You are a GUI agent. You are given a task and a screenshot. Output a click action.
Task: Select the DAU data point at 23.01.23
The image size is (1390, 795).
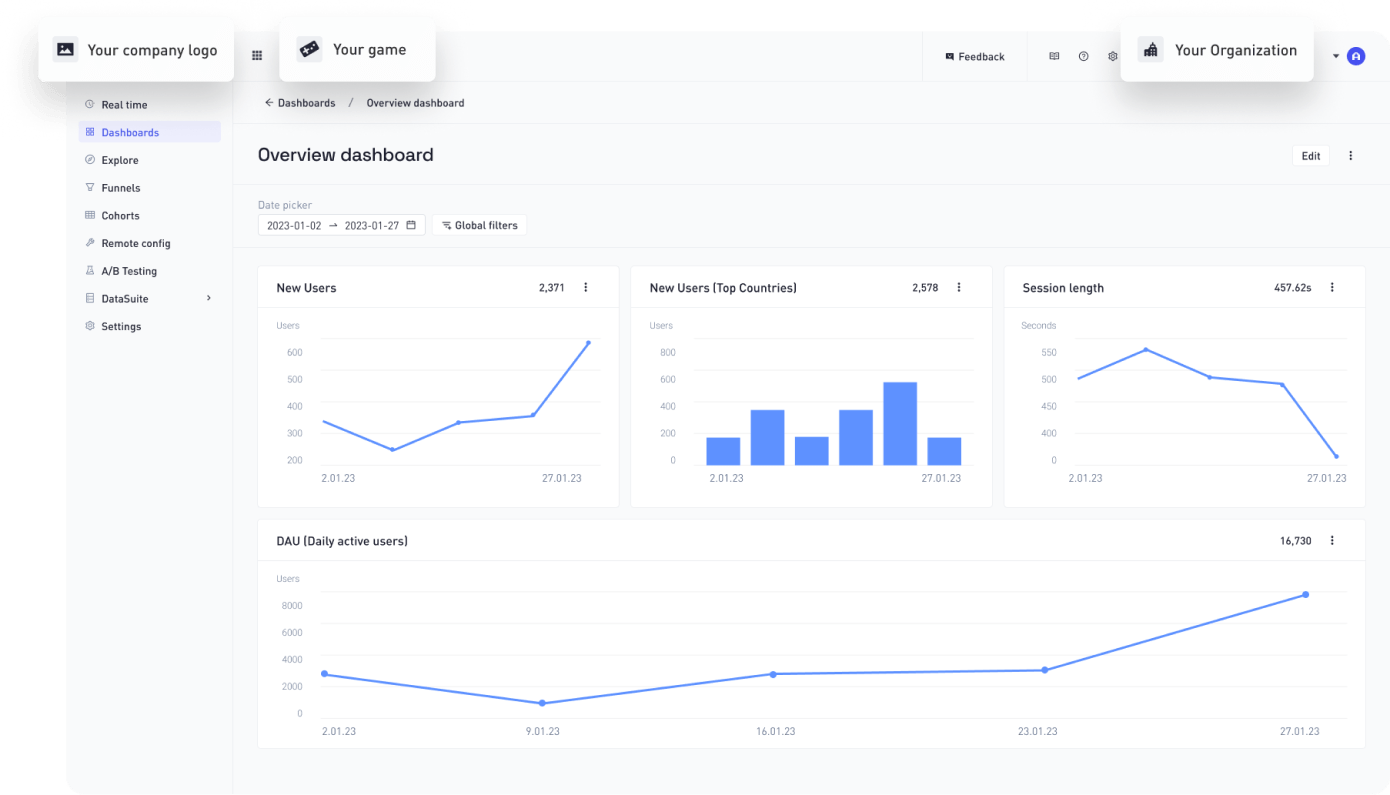click(1045, 670)
